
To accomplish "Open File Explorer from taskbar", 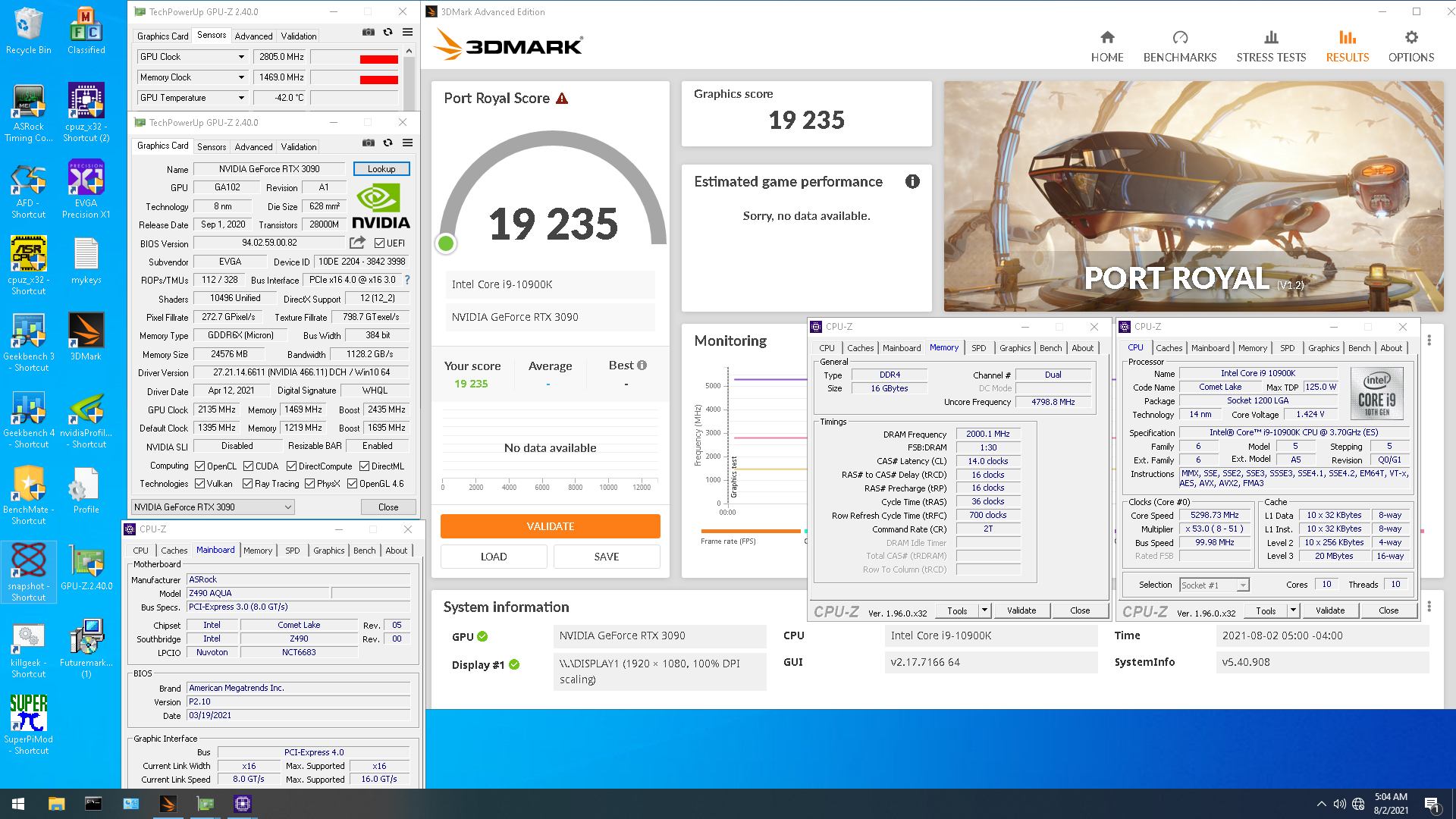I will click(x=56, y=804).
